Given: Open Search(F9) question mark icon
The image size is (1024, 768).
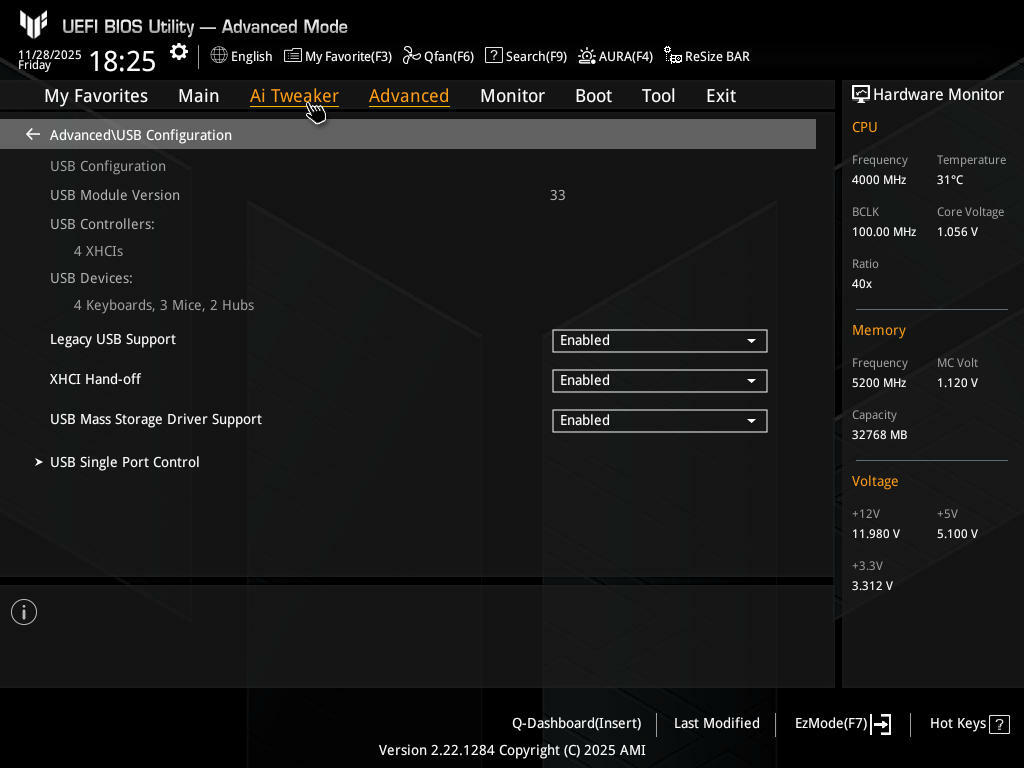Looking at the screenshot, I should [493, 56].
